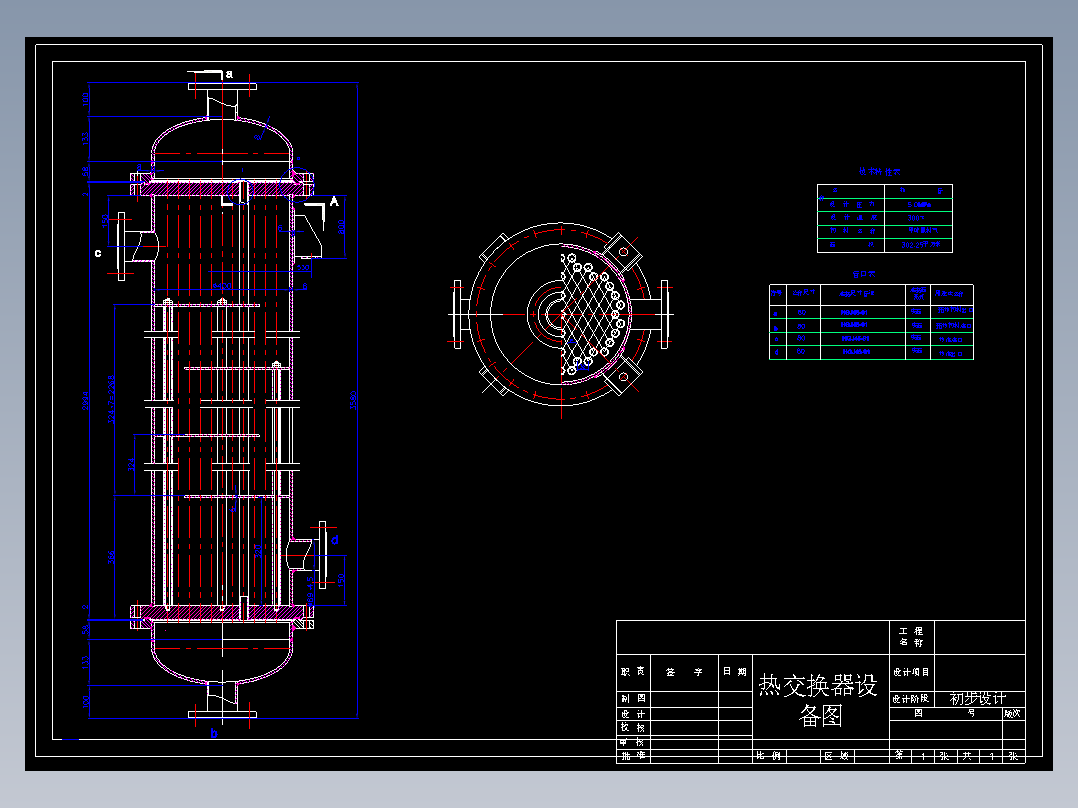Click the 300℃ design temperature value

(x=915, y=218)
